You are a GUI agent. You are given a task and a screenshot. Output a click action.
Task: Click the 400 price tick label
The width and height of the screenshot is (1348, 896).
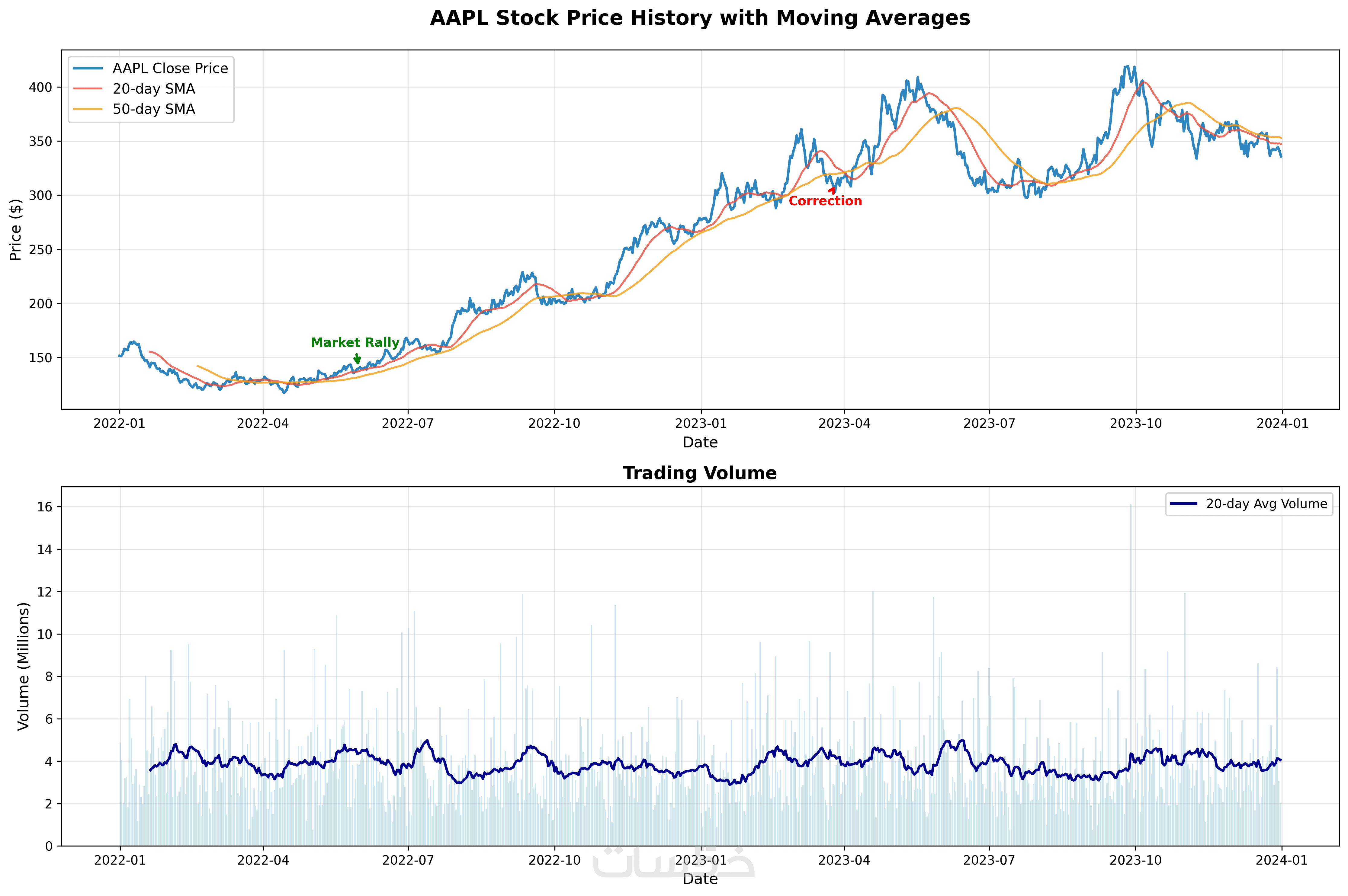40,88
